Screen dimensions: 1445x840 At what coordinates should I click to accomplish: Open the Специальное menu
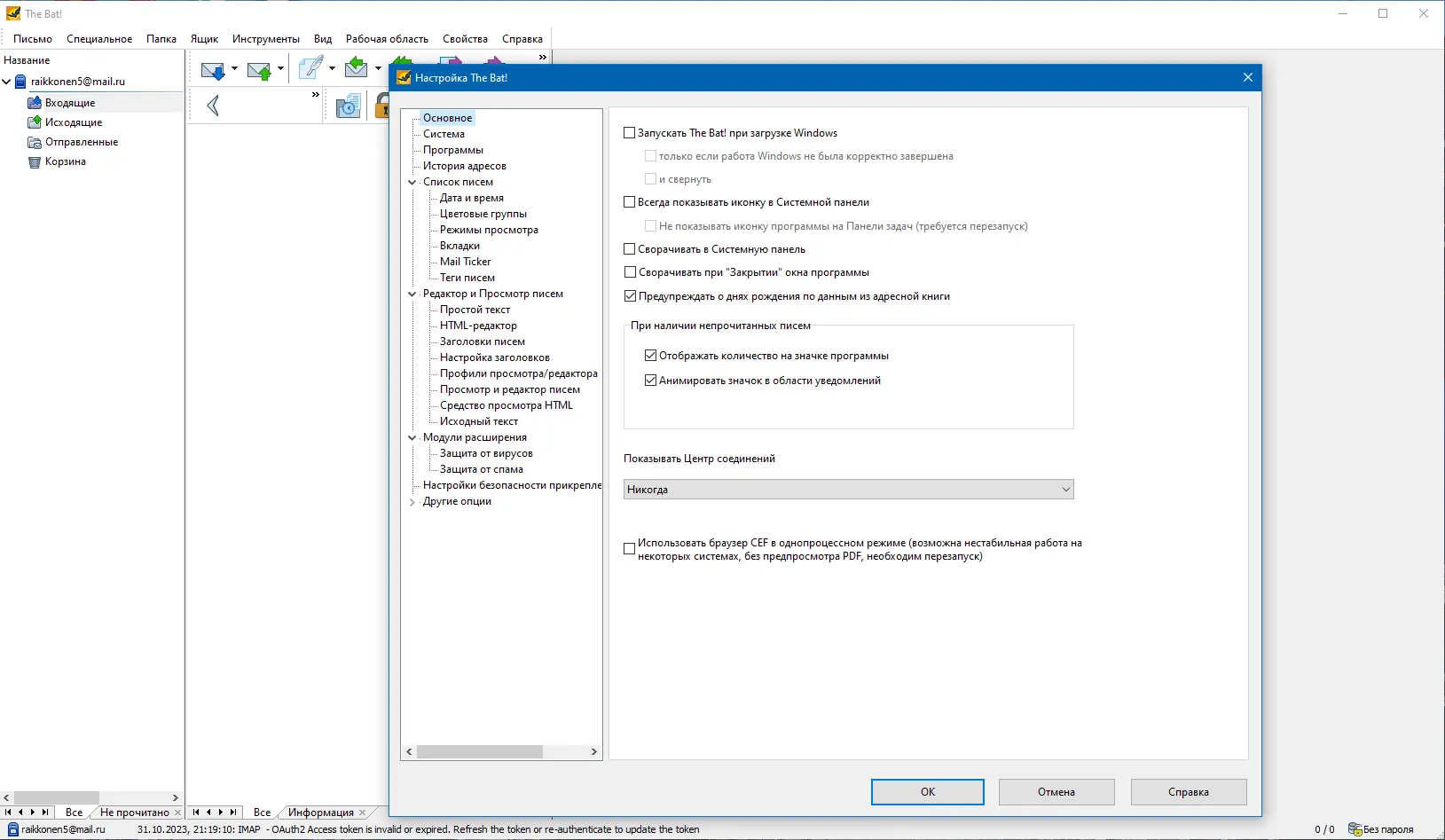point(99,39)
